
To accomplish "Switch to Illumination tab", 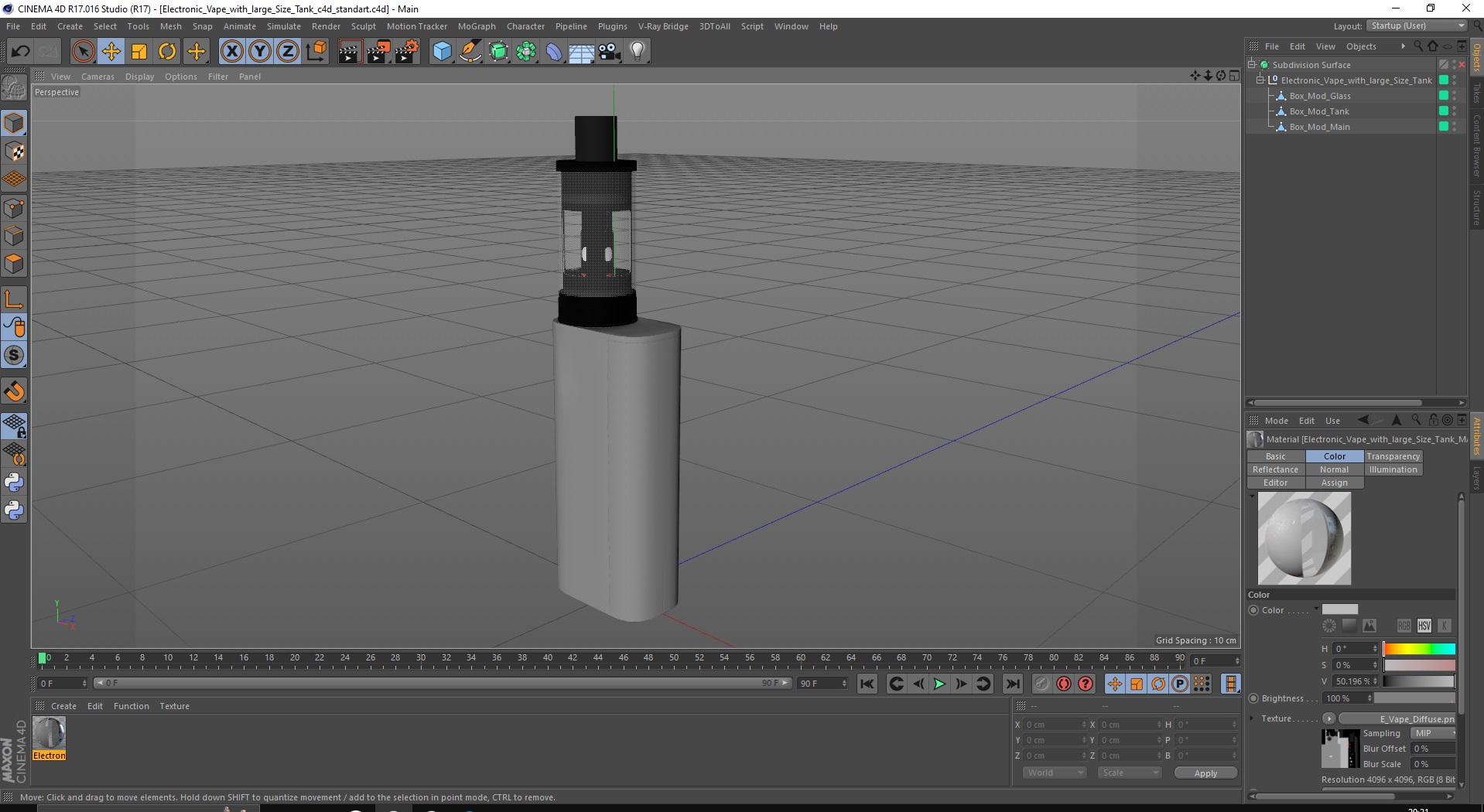I will pyautogui.click(x=1393, y=469).
